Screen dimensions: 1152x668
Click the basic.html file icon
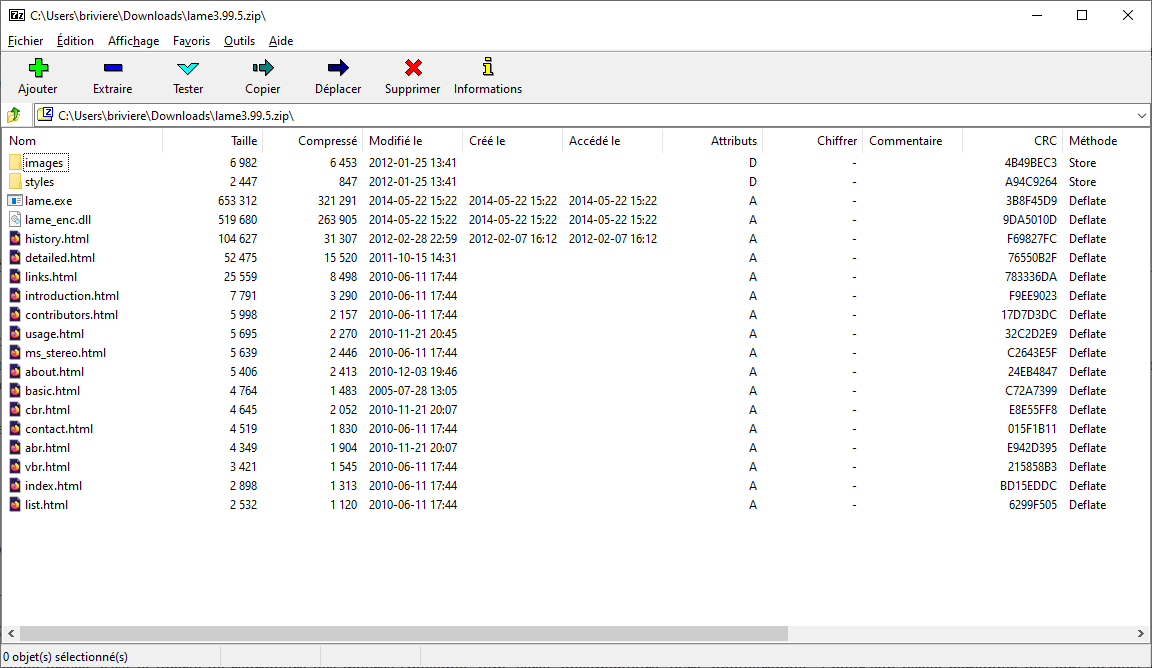coord(15,391)
